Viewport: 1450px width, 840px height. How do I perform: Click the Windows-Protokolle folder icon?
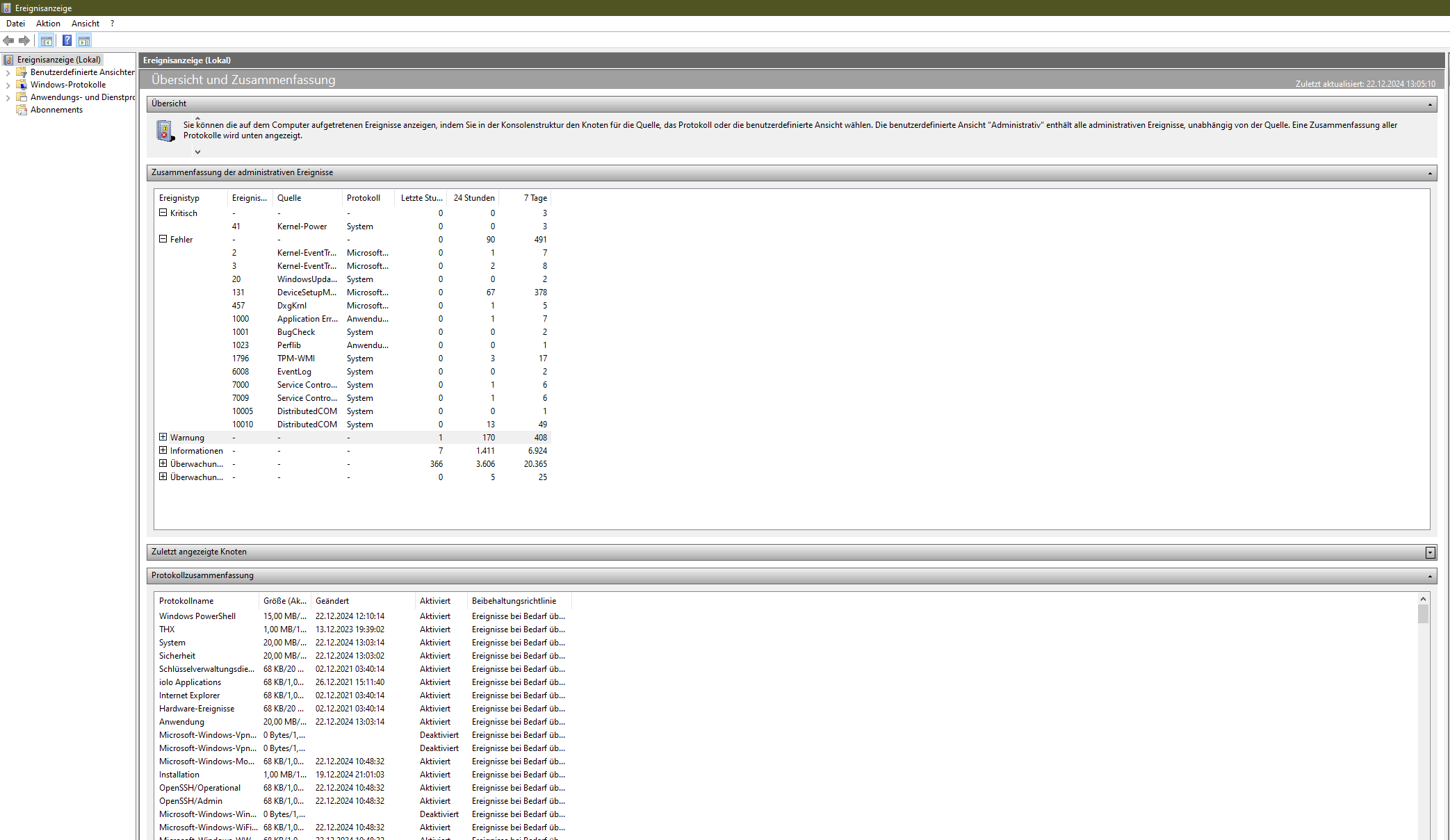point(22,85)
